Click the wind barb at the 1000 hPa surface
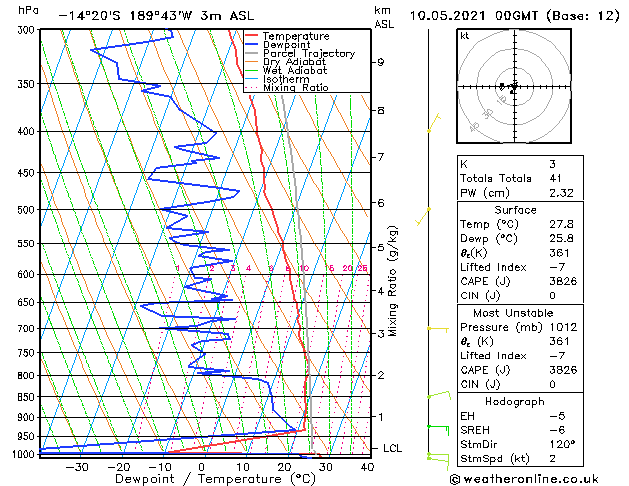 [x=437, y=458]
